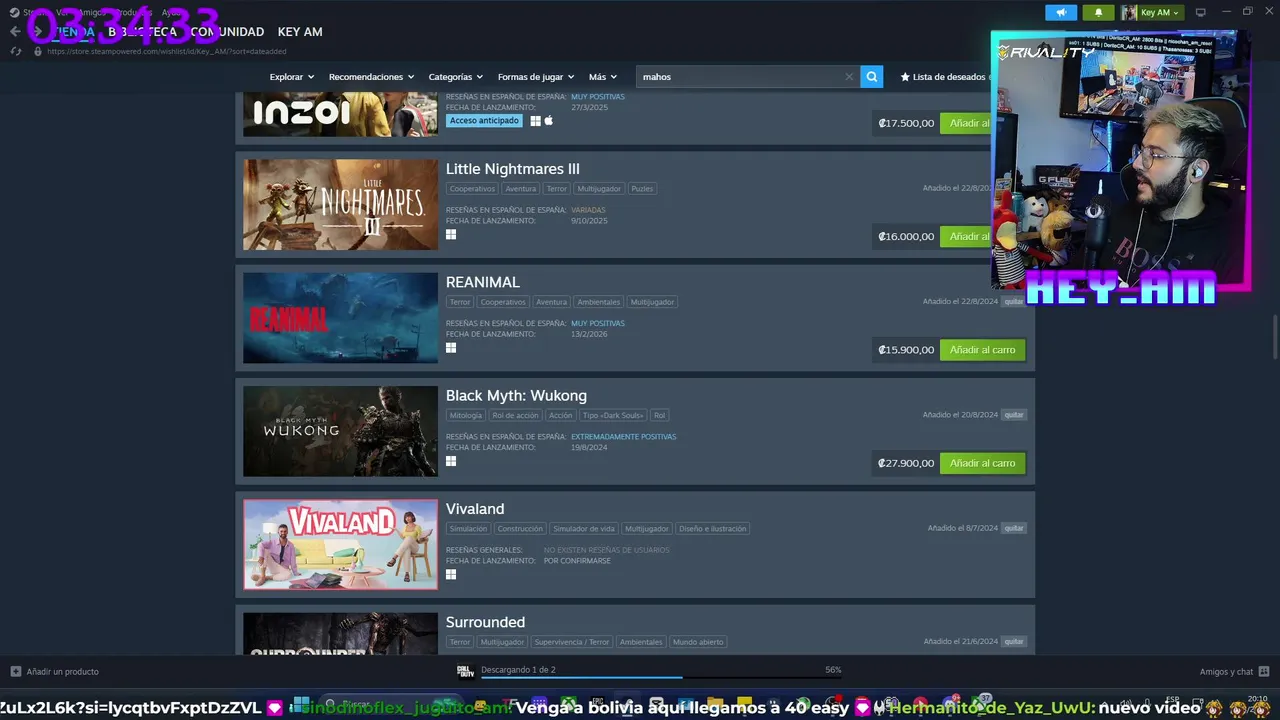This screenshot has height=720, width=1280.
Task: Click the Windows platform icon for inZOI
Action: coord(535,120)
